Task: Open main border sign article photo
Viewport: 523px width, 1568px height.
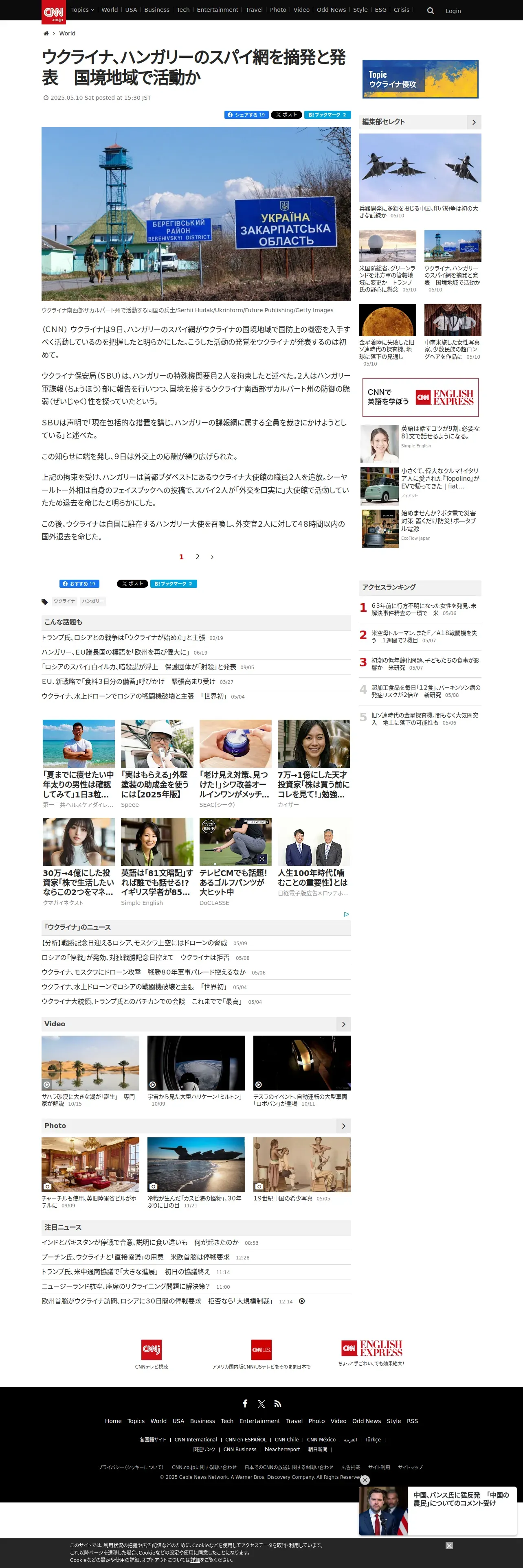Action: [x=196, y=214]
